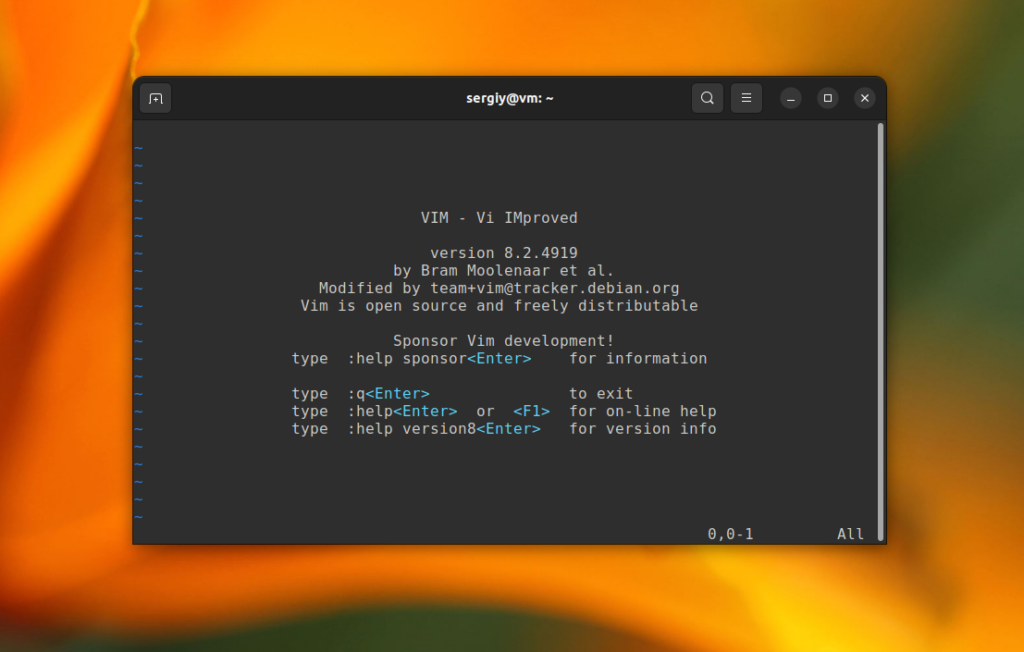Click the line 'by Bram Moolenaar et al.'
Screen dimensions: 1024x652
click(x=504, y=270)
